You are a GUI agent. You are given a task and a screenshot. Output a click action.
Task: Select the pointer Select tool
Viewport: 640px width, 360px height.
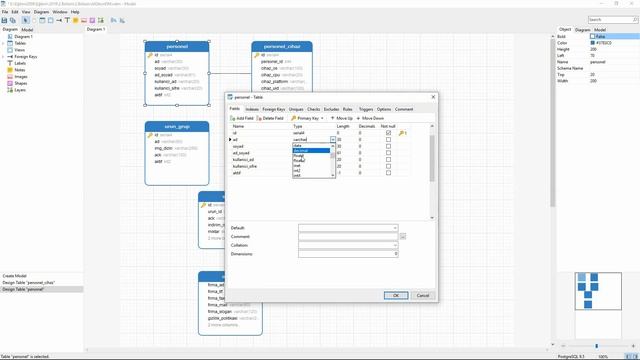click(x=26, y=20)
